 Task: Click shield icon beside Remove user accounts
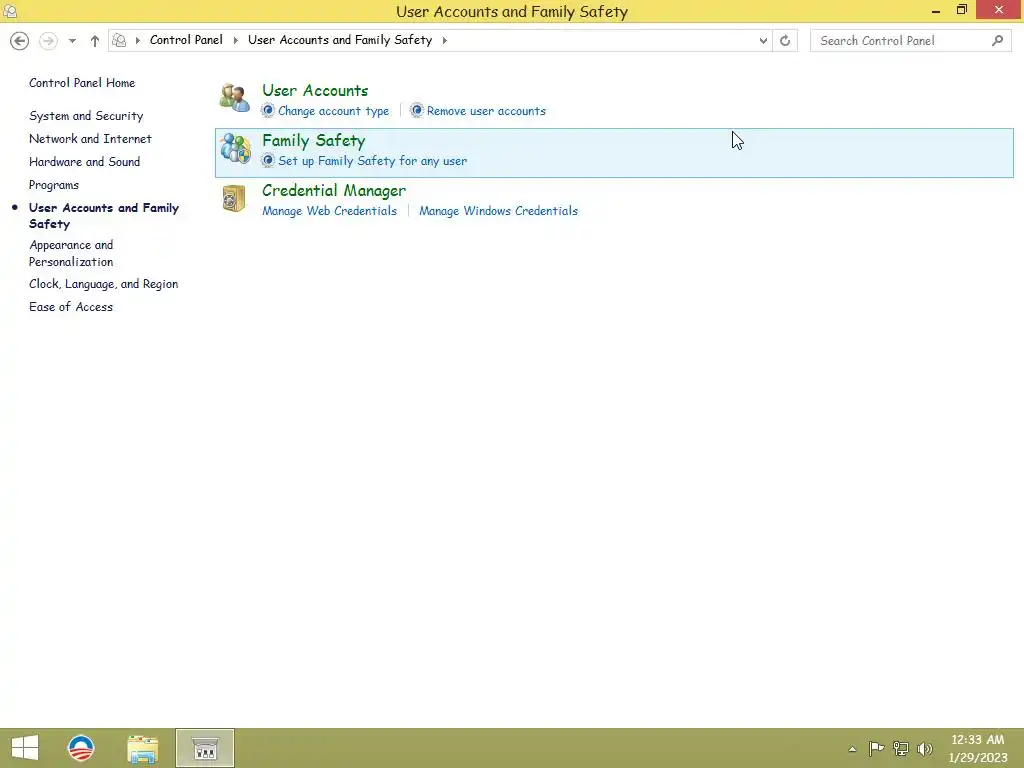(417, 110)
